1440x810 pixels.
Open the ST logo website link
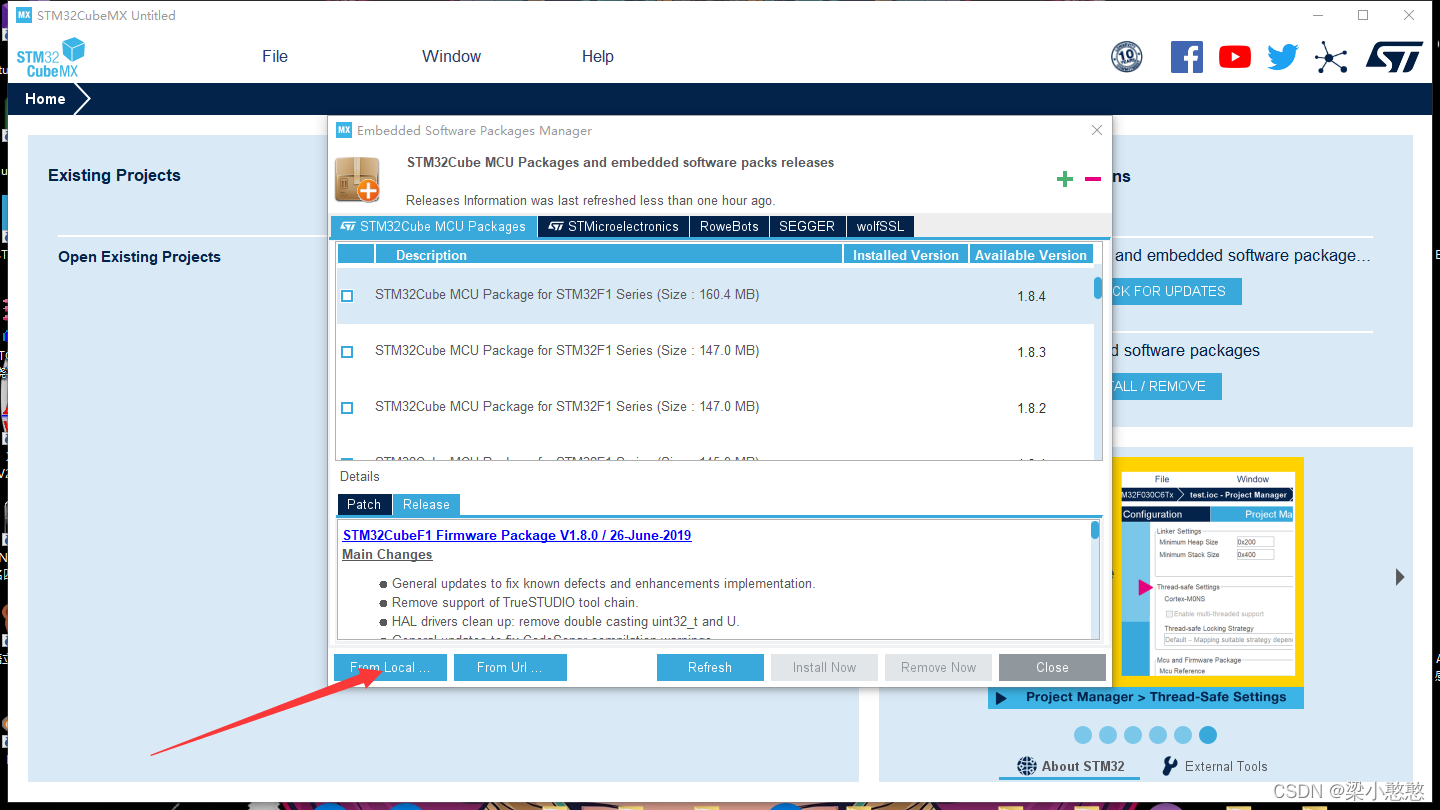point(1394,57)
